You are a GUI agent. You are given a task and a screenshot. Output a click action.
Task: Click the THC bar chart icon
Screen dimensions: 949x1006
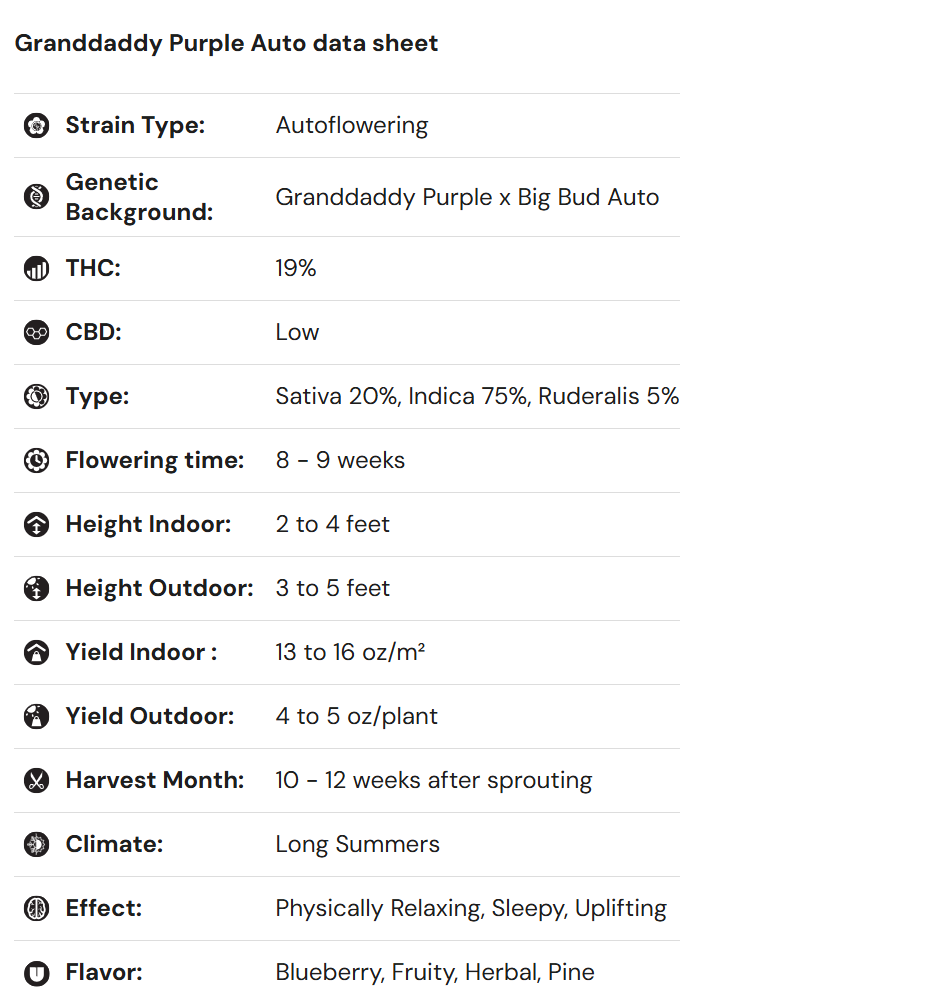pos(36,269)
